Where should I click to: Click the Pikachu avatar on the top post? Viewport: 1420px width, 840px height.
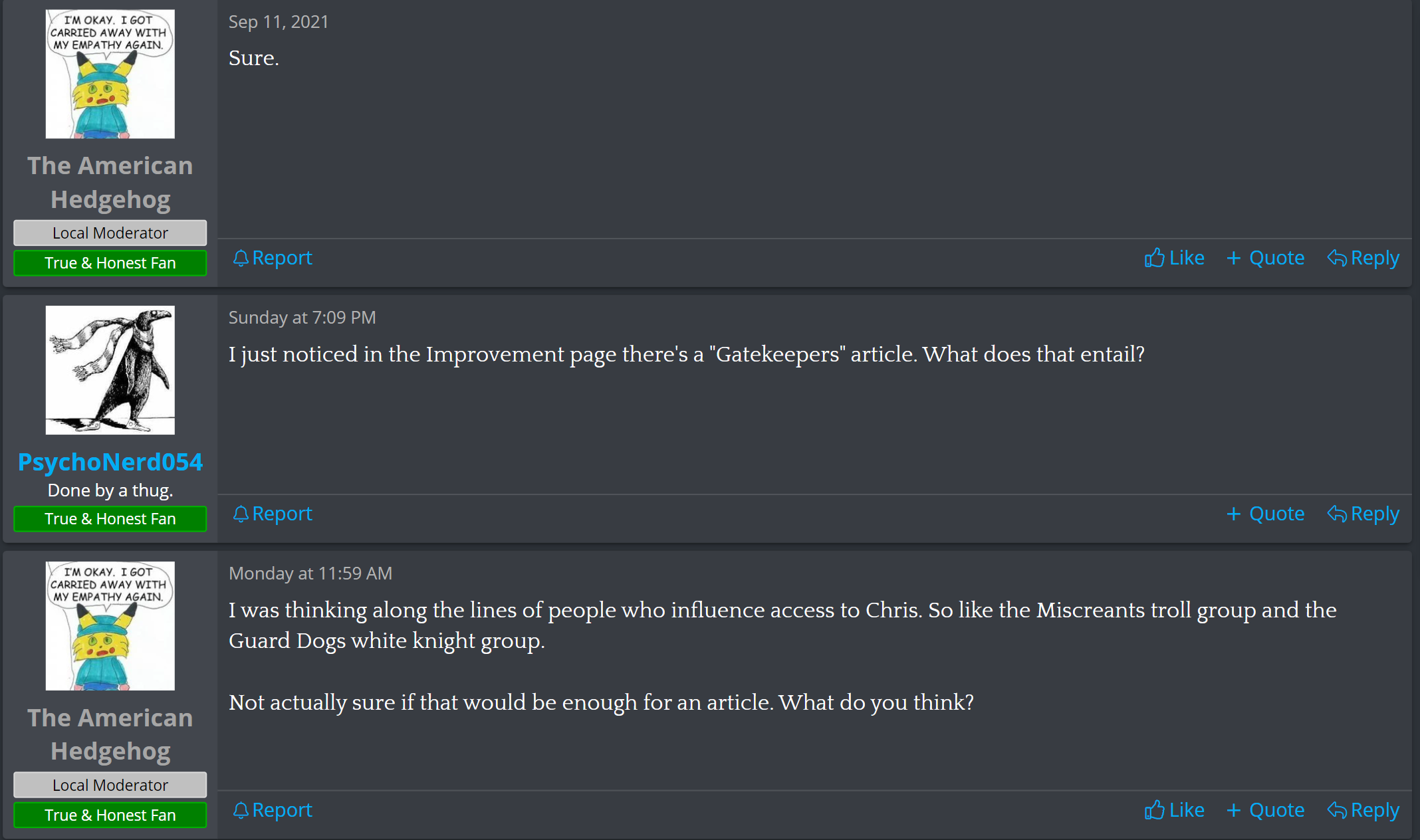point(110,74)
